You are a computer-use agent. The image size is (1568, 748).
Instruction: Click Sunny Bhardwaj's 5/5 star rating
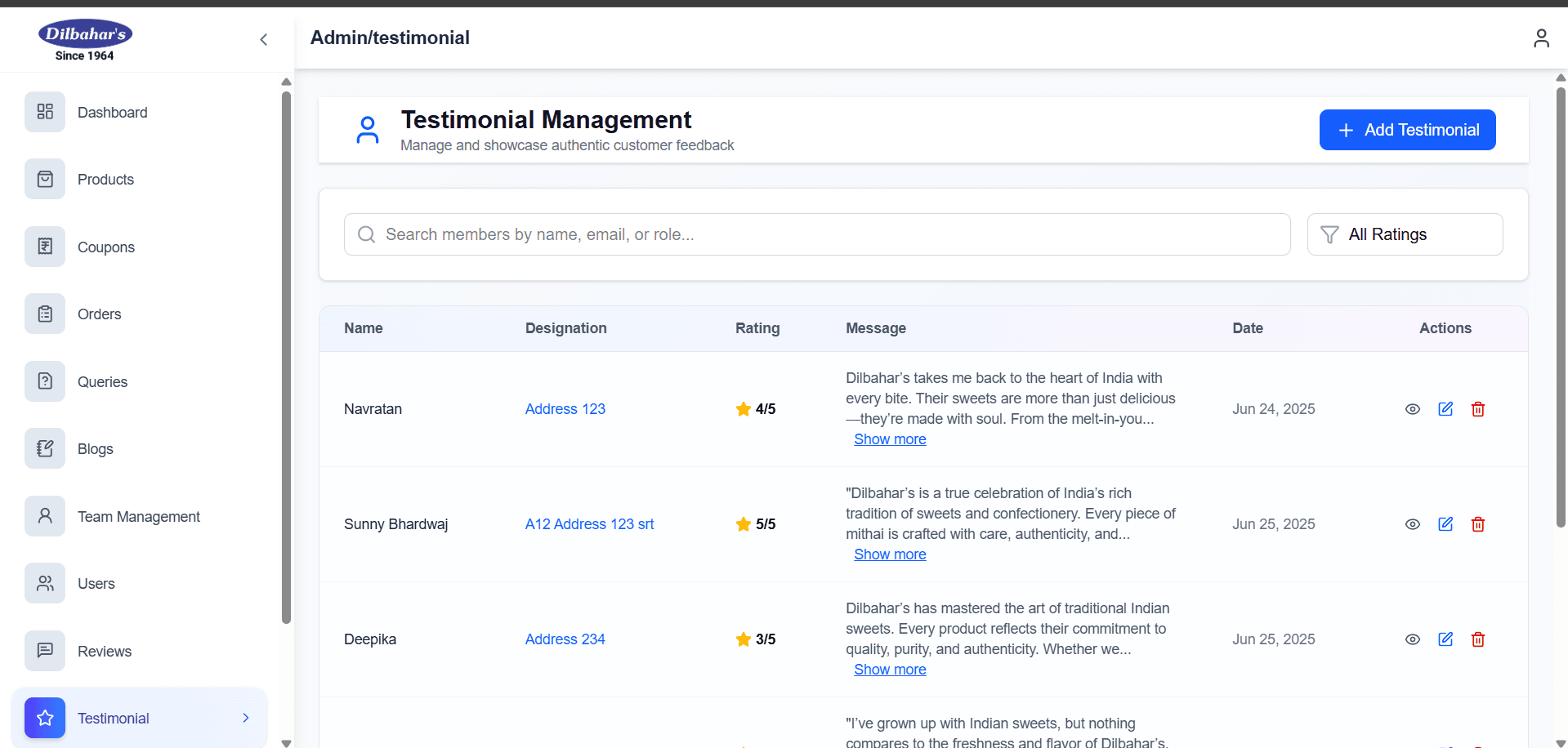(756, 524)
